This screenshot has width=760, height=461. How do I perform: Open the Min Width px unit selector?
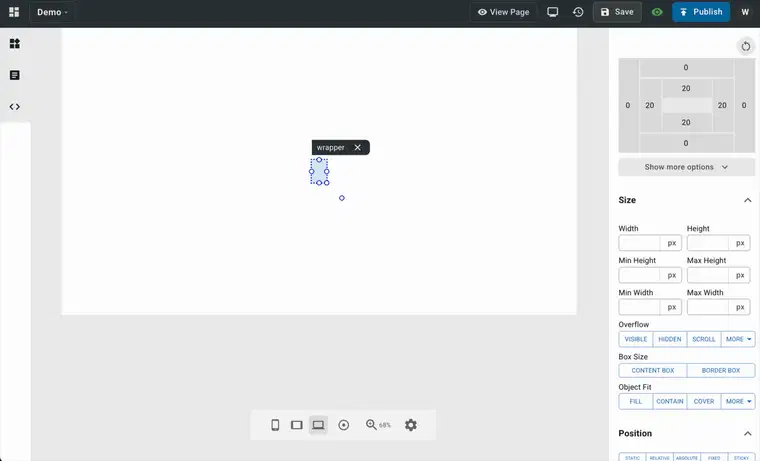[x=671, y=307]
